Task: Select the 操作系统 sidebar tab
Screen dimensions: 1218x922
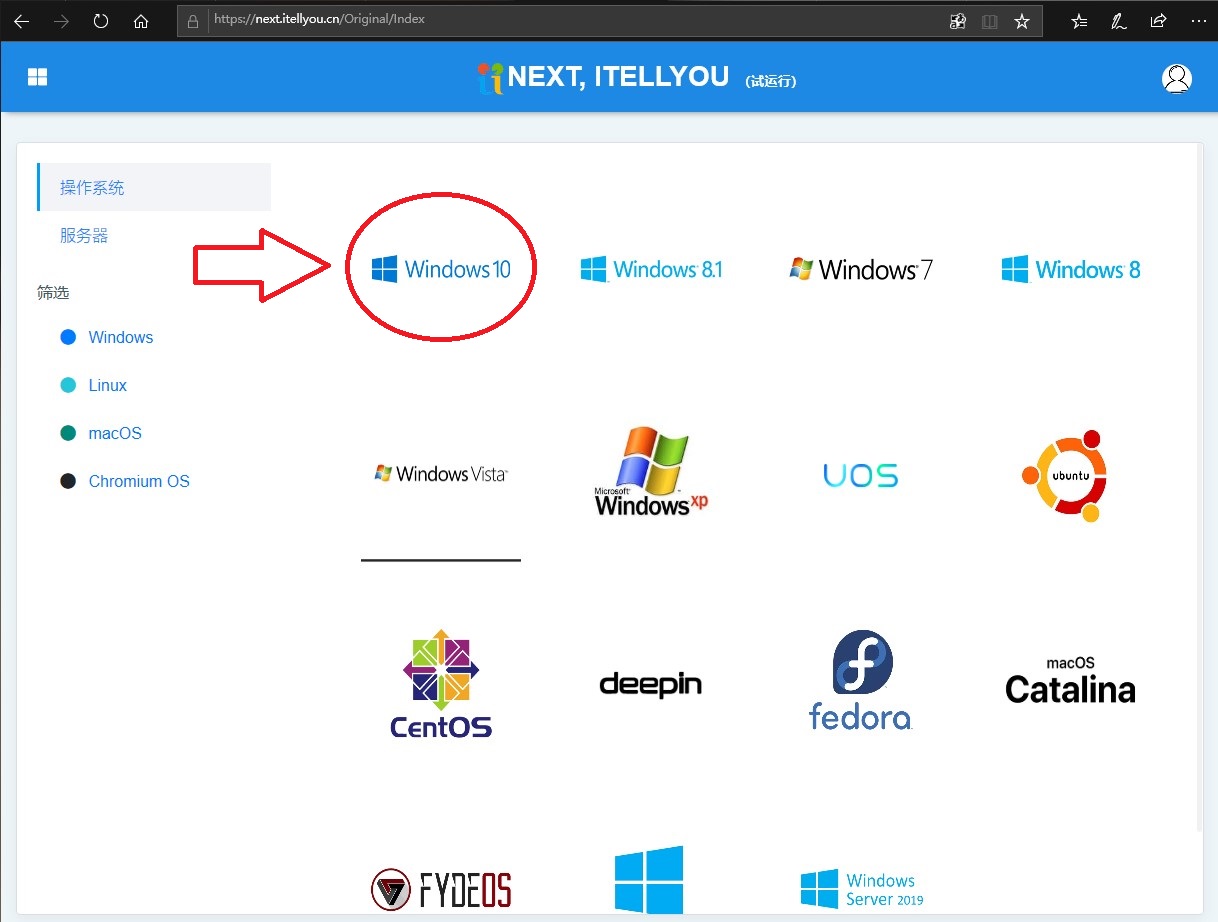Action: tap(154, 187)
